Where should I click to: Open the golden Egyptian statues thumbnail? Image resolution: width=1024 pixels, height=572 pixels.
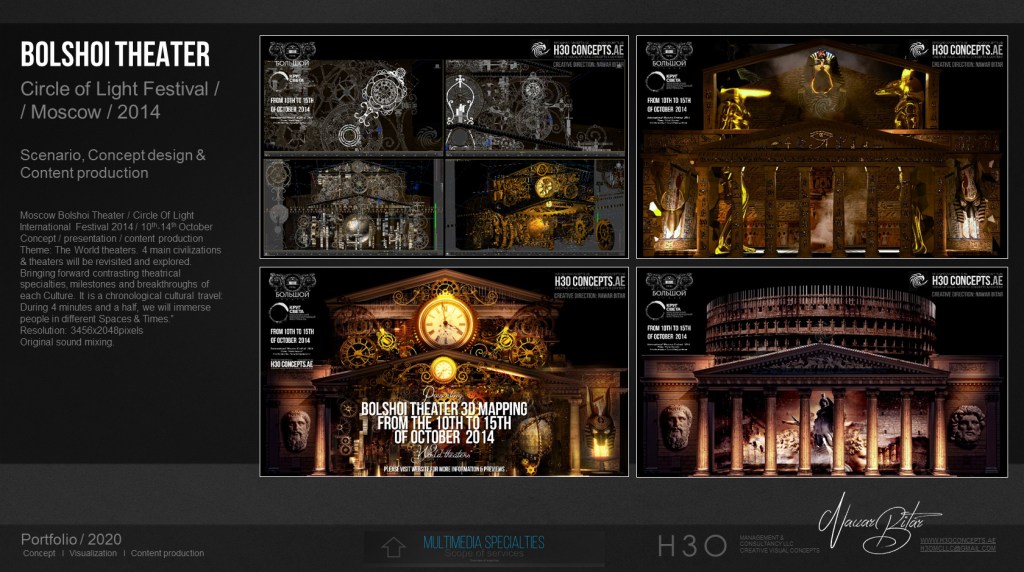point(821,146)
